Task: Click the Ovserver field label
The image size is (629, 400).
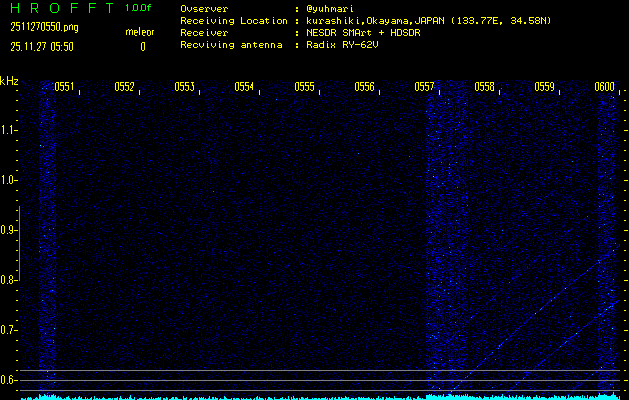Action: tap(204, 9)
